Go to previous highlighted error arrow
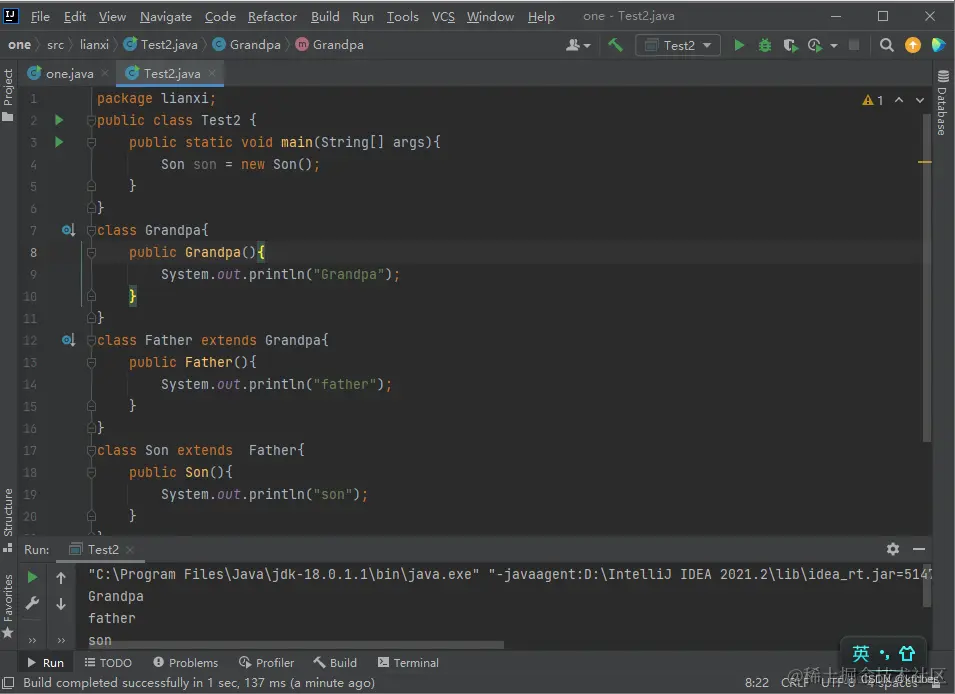 899,100
